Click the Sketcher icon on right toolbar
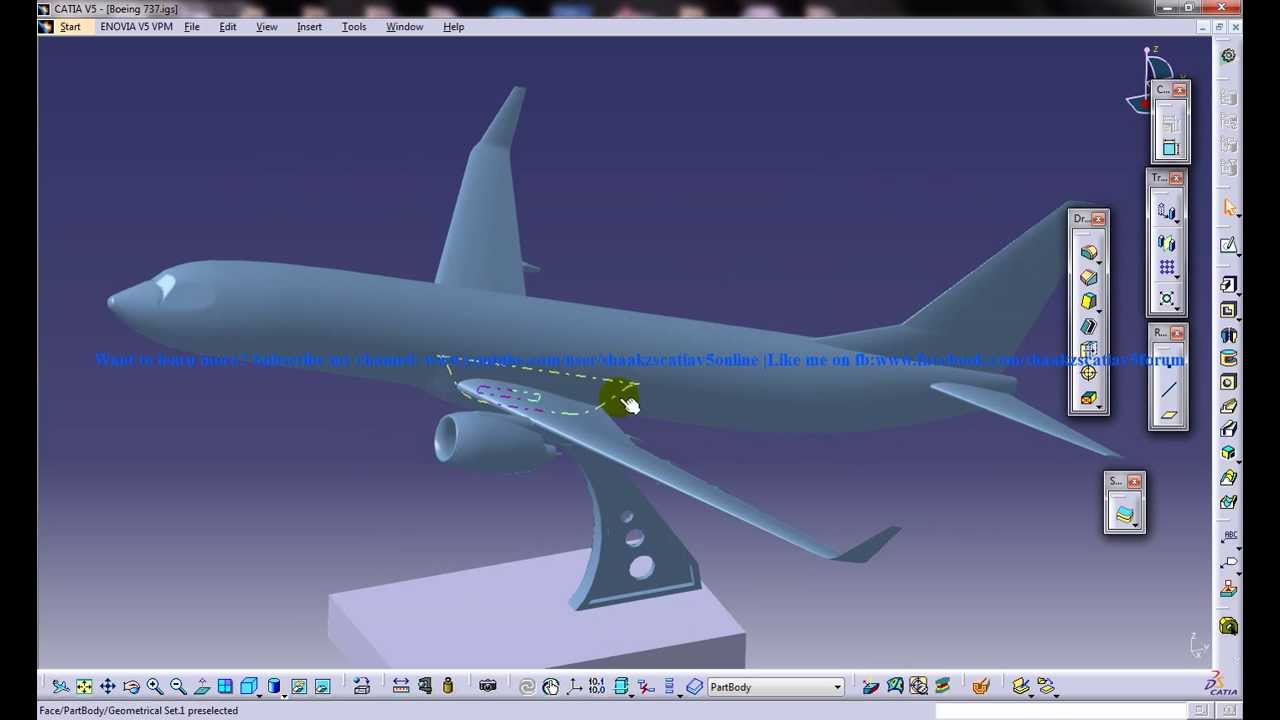This screenshot has height=720, width=1280. click(x=1229, y=246)
